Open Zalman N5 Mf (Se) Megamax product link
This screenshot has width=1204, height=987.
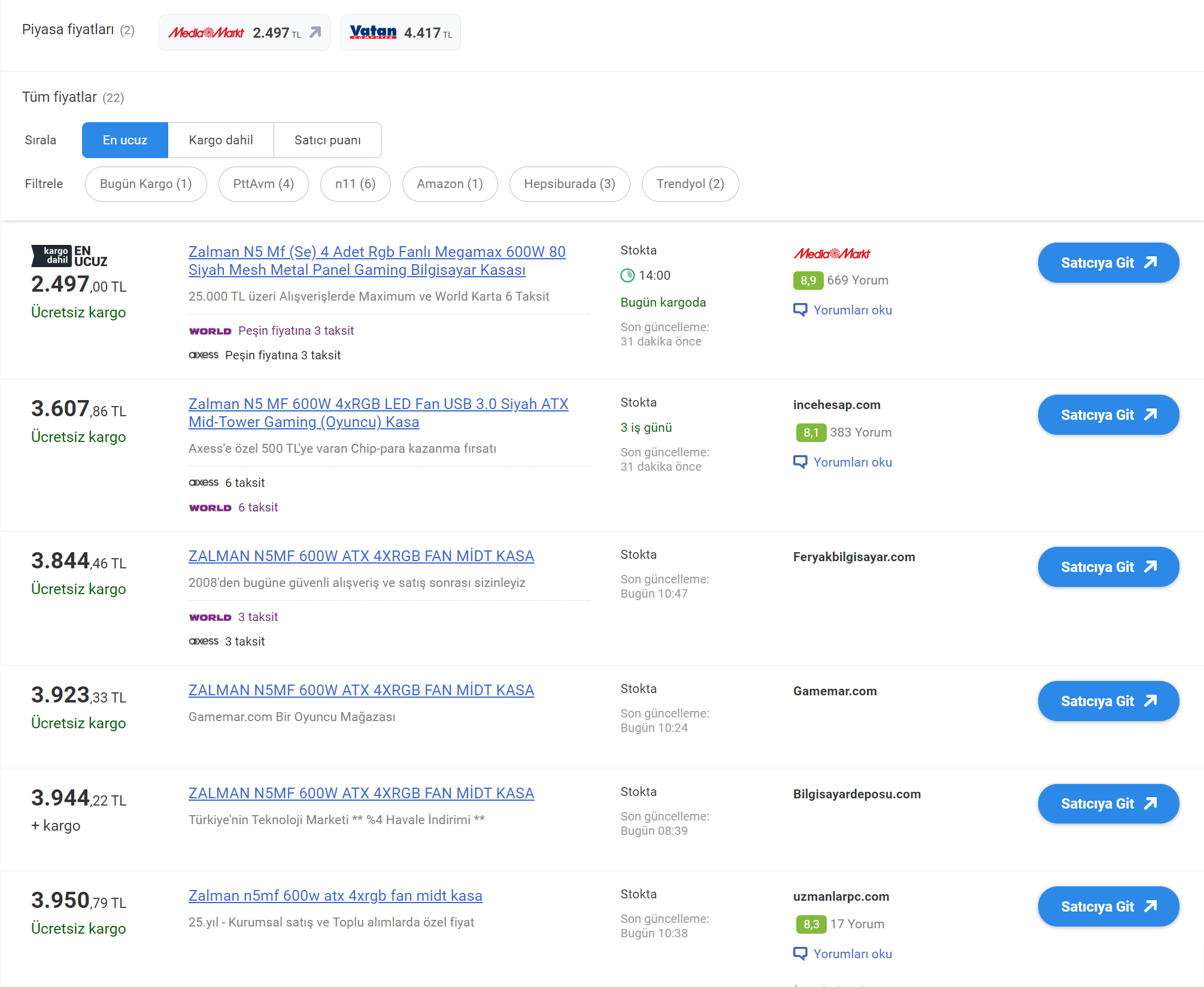[x=377, y=261]
